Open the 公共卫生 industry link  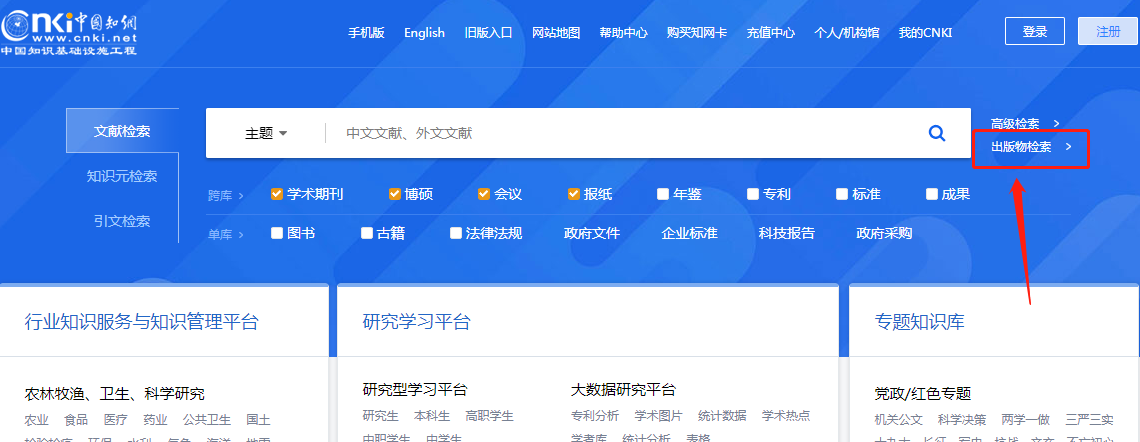pyautogui.click(x=206, y=419)
